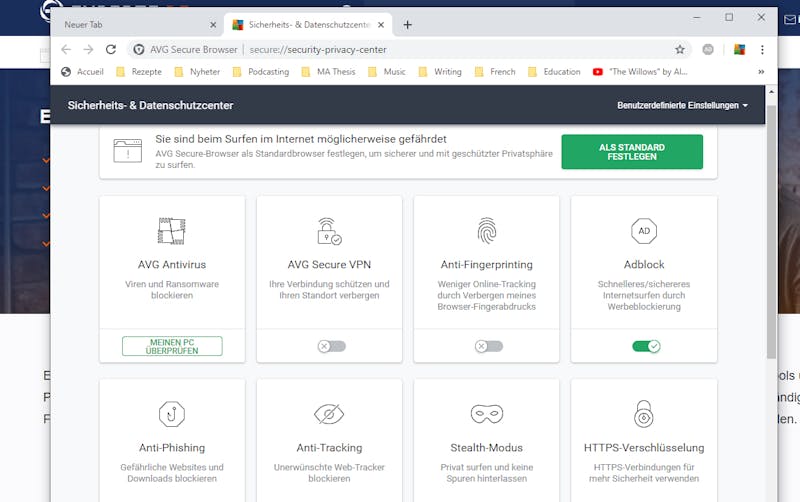Click the MEINEN PC ÜBERPRÜFEN button
This screenshot has height=502, width=800.
(x=172, y=346)
